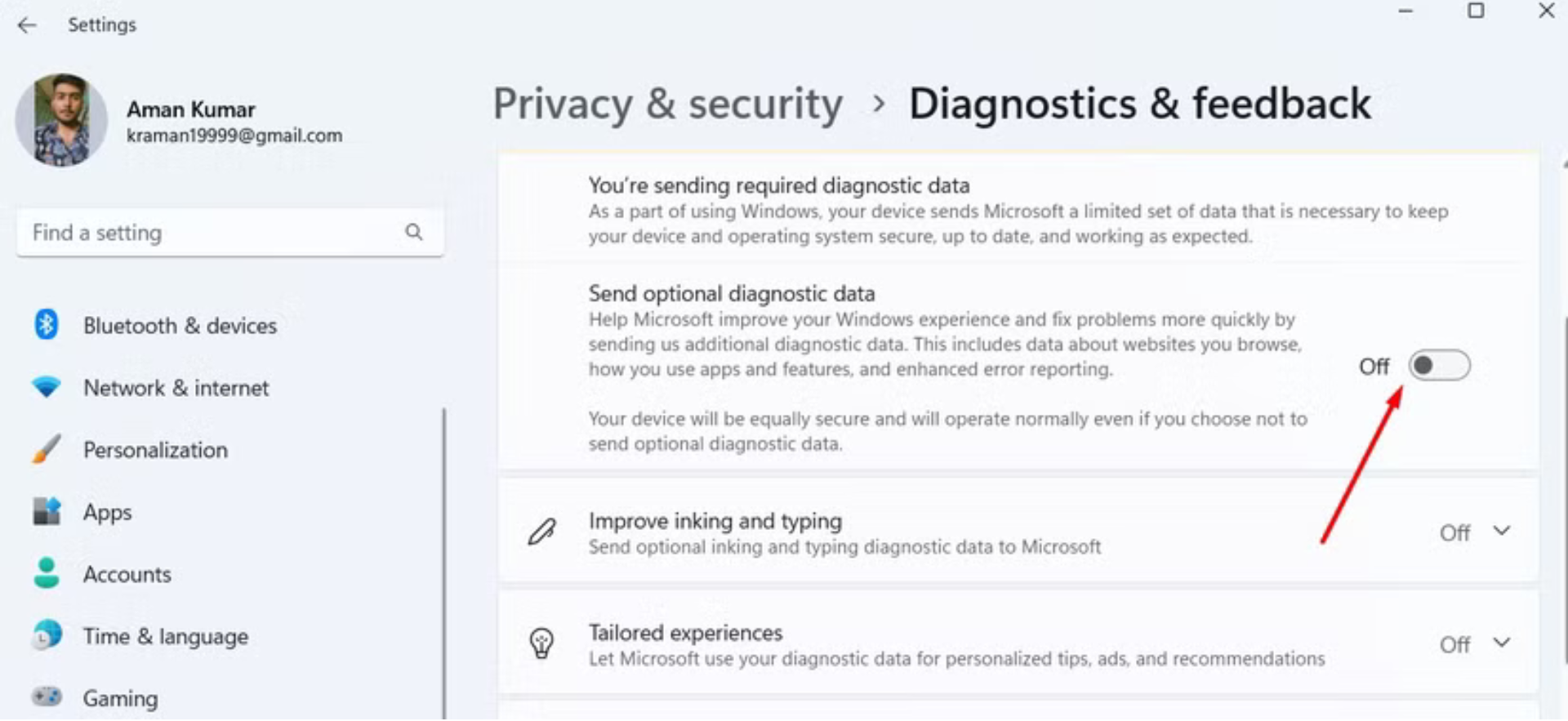Image resolution: width=1568 pixels, height=721 pixels.
Task: Click the Time & language globe icon
Action: click(47, 635)
